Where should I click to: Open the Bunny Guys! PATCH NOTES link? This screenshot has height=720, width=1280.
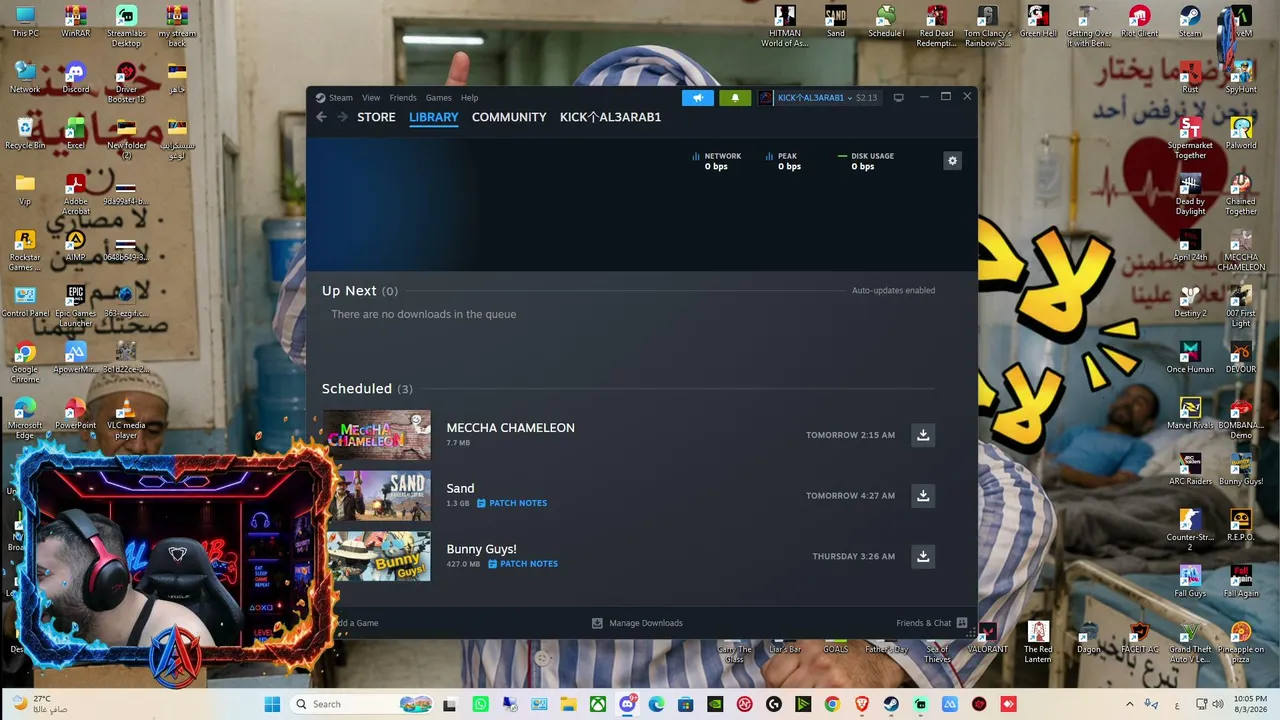click(523, 564)
